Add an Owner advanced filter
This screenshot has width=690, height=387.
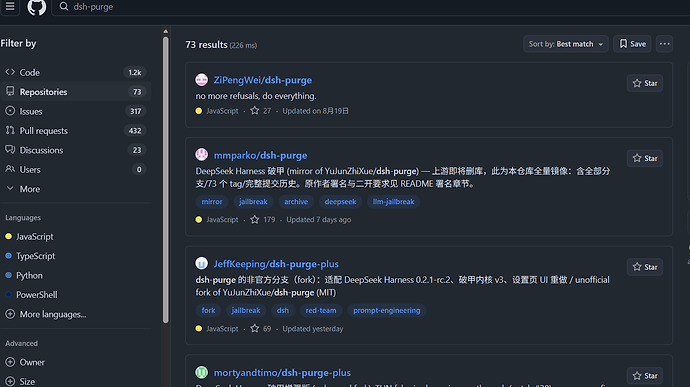25,362
